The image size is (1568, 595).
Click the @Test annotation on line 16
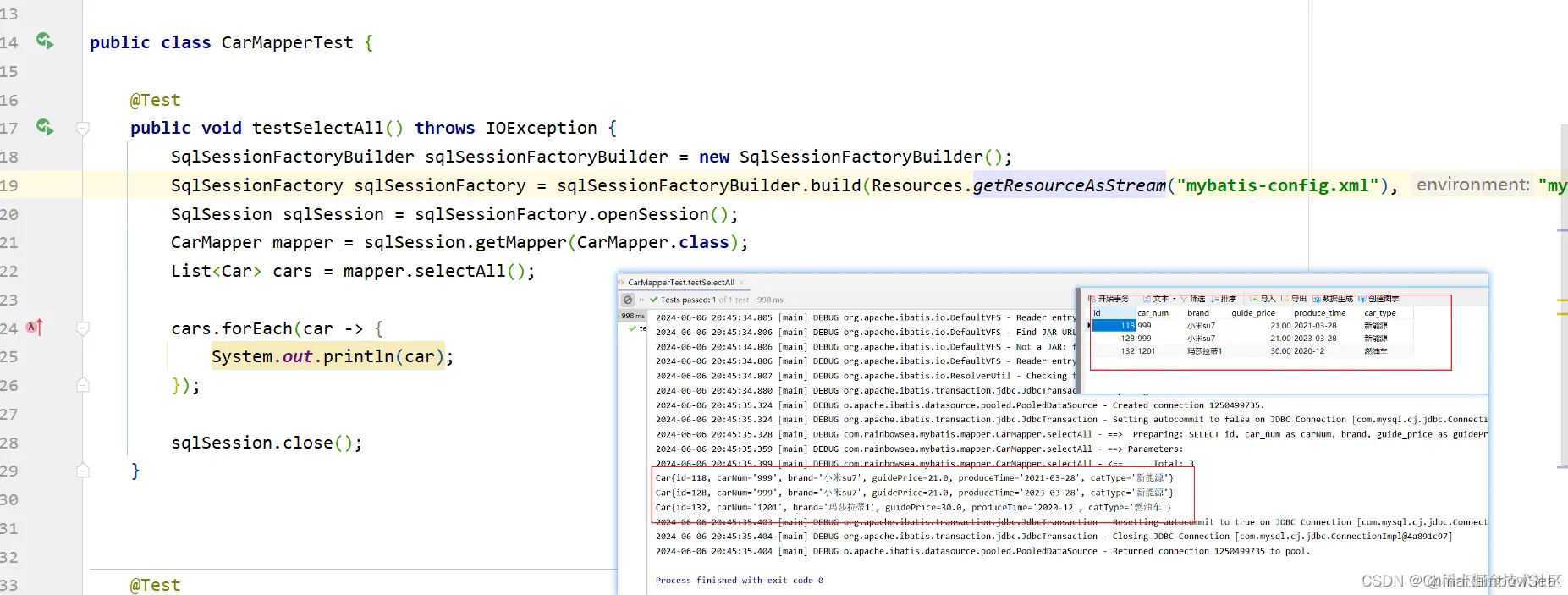(156, 100)
